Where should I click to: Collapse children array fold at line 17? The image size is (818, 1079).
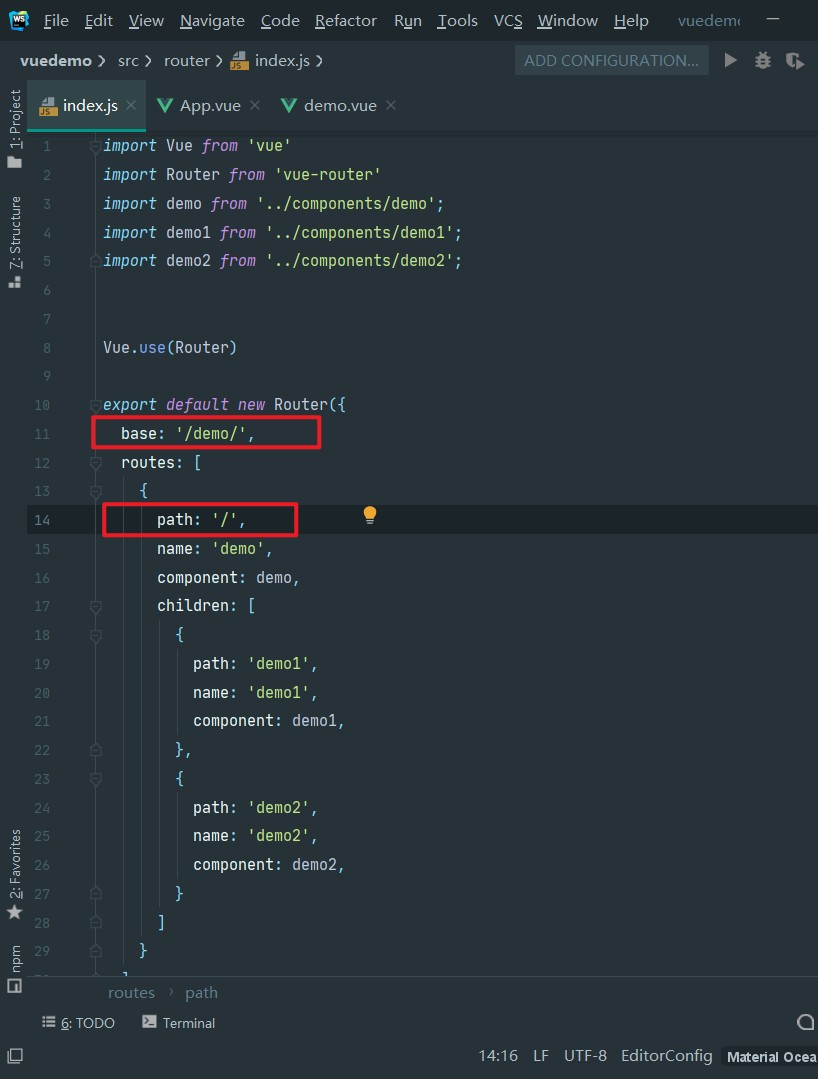pos(96,606)
